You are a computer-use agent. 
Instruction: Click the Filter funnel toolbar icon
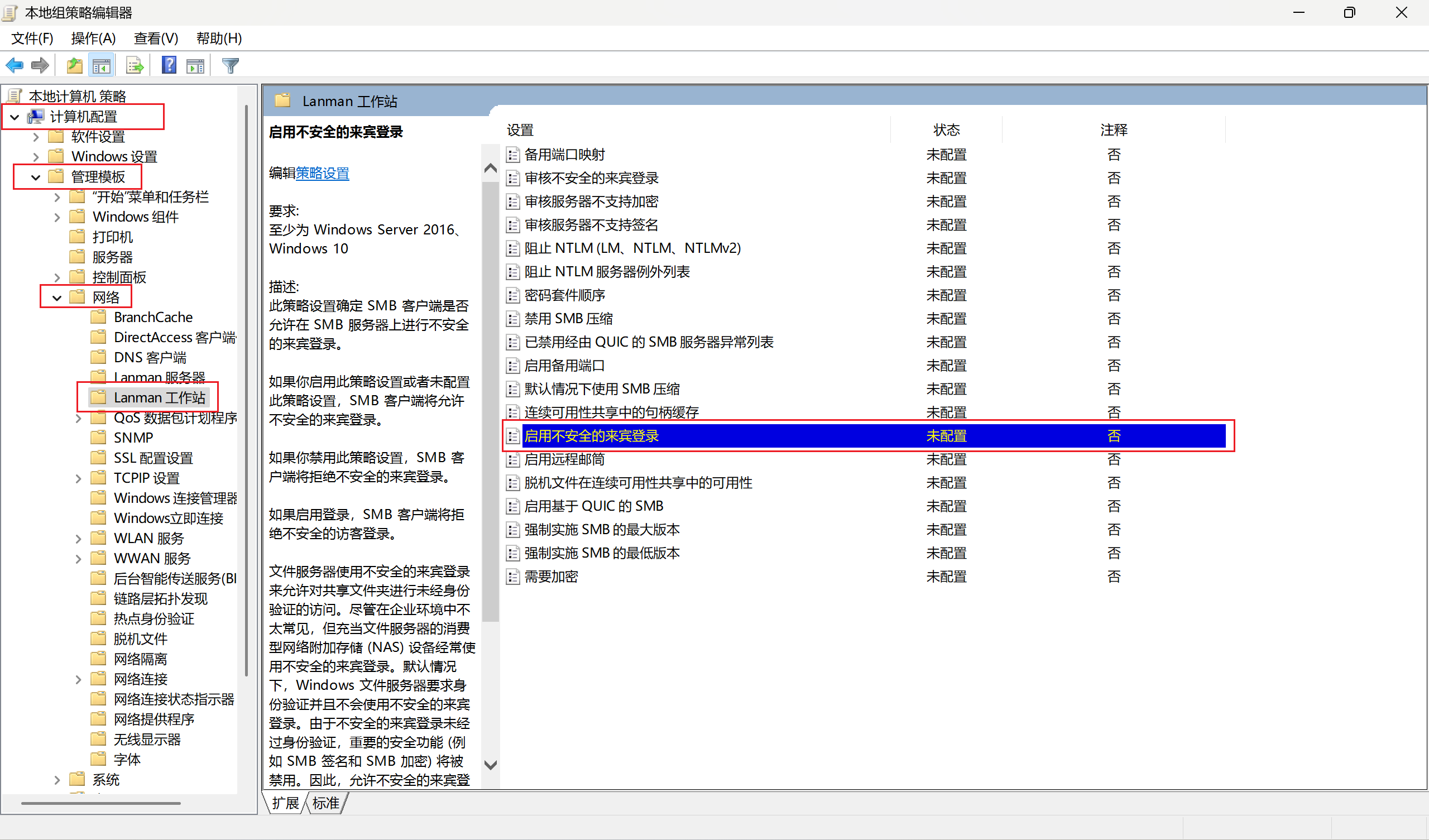230,66
